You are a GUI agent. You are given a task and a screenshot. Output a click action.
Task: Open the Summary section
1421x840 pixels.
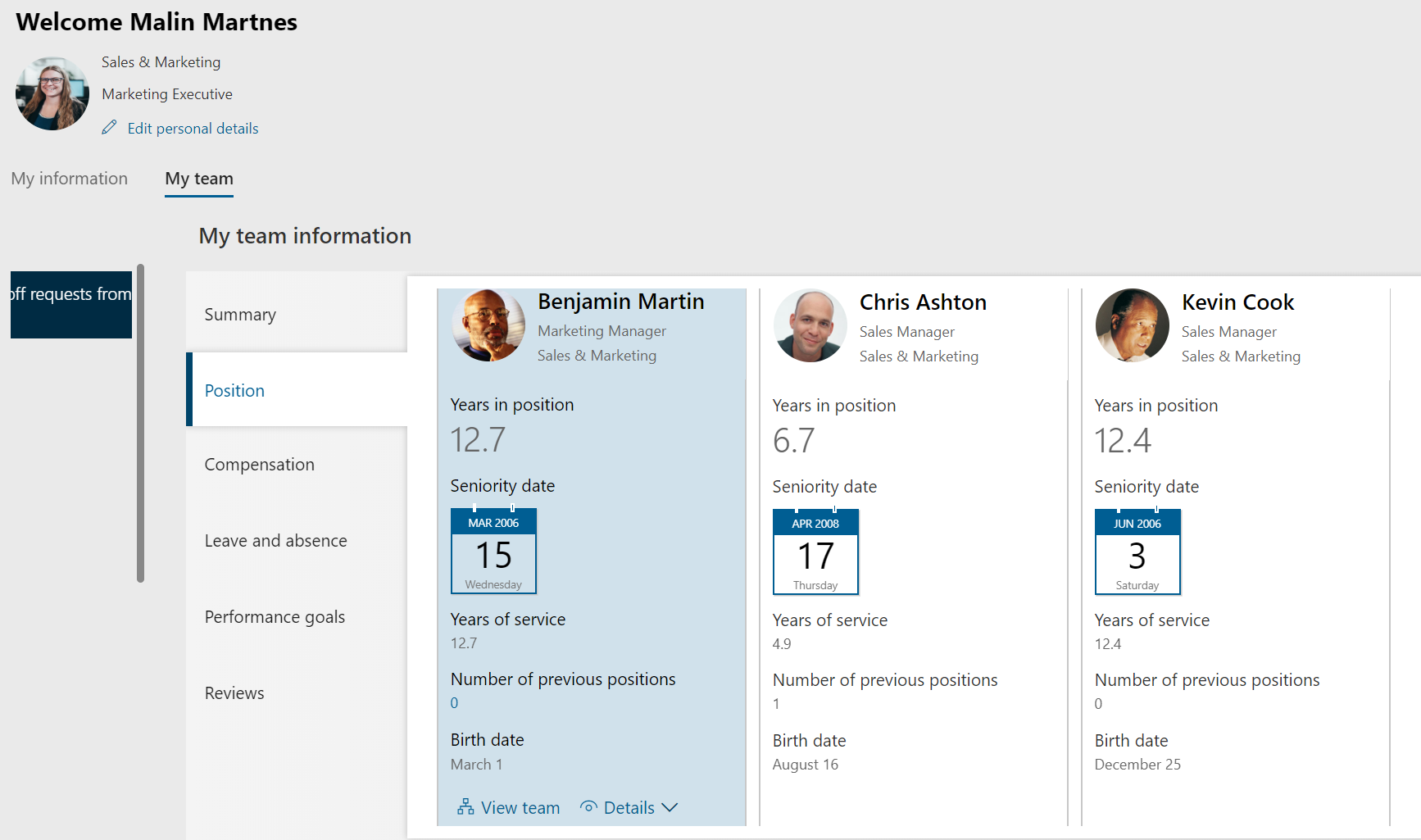[x=240, y=315]
